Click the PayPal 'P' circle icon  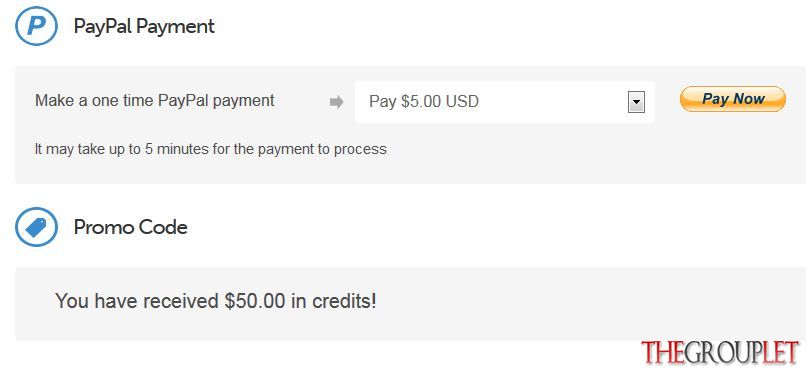click(36, 26)
